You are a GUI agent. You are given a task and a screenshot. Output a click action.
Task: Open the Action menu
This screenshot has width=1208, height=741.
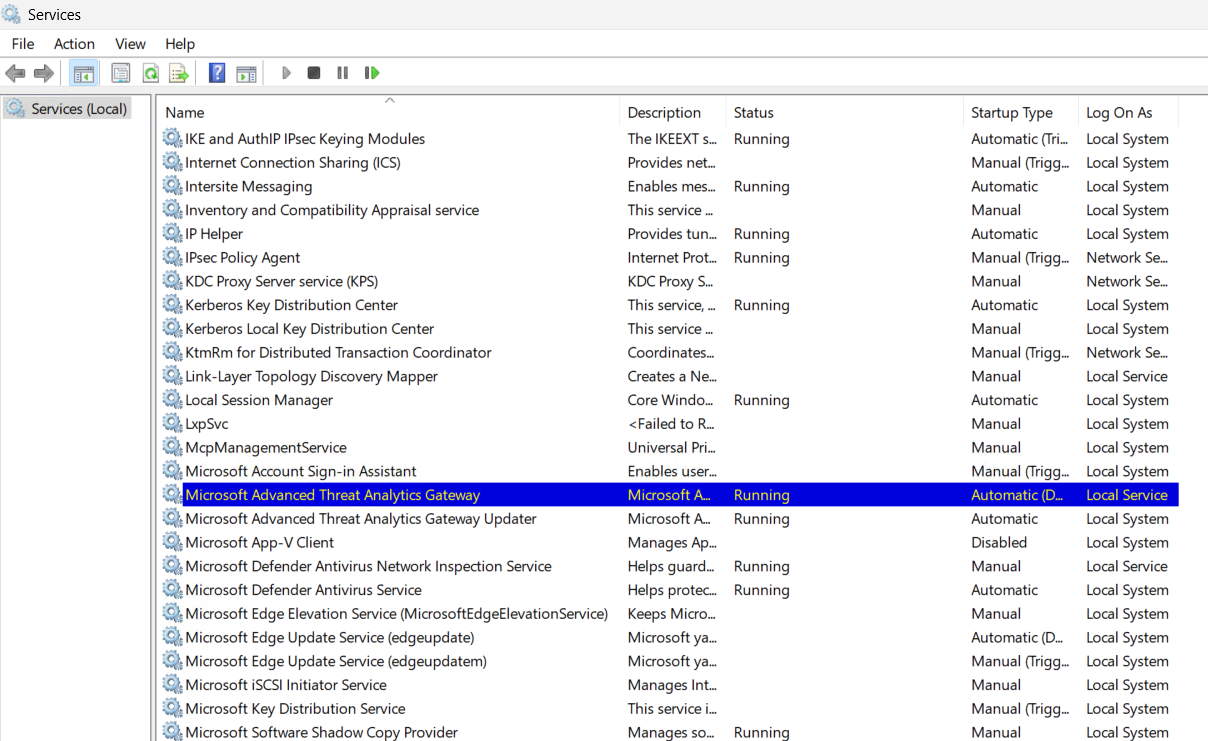pos(75,44)
